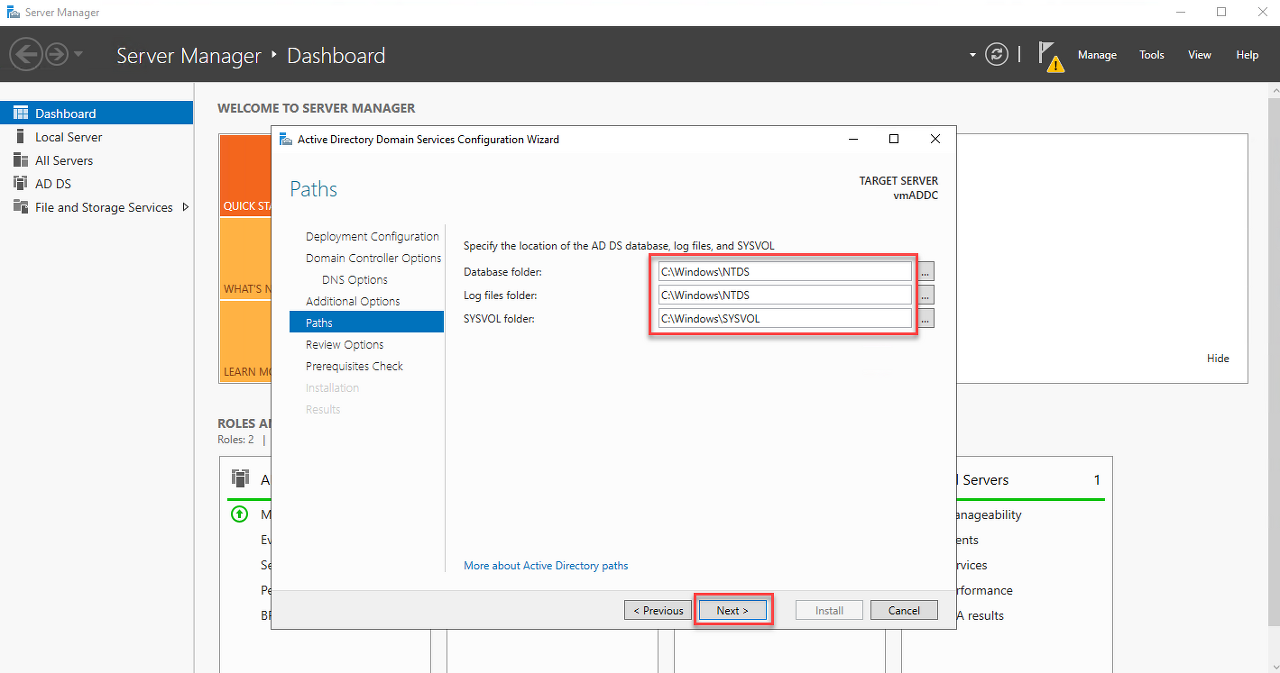Click the back navigation arrow in Server Manager
This screenshot has width=1280, height=673.
[x=26, y=54]
